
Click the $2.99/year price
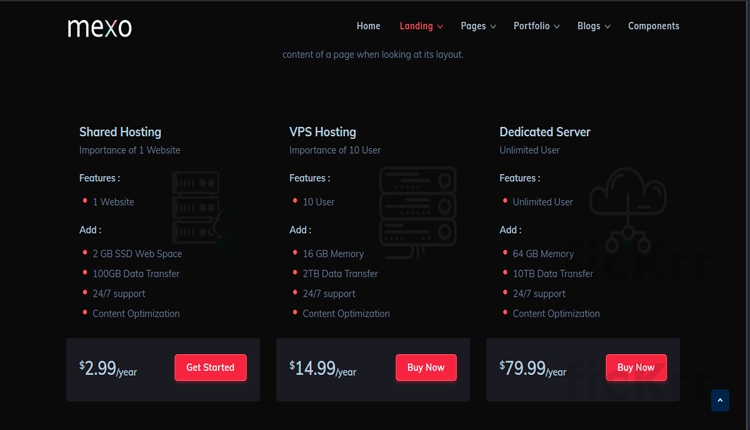tap(108, 368)
